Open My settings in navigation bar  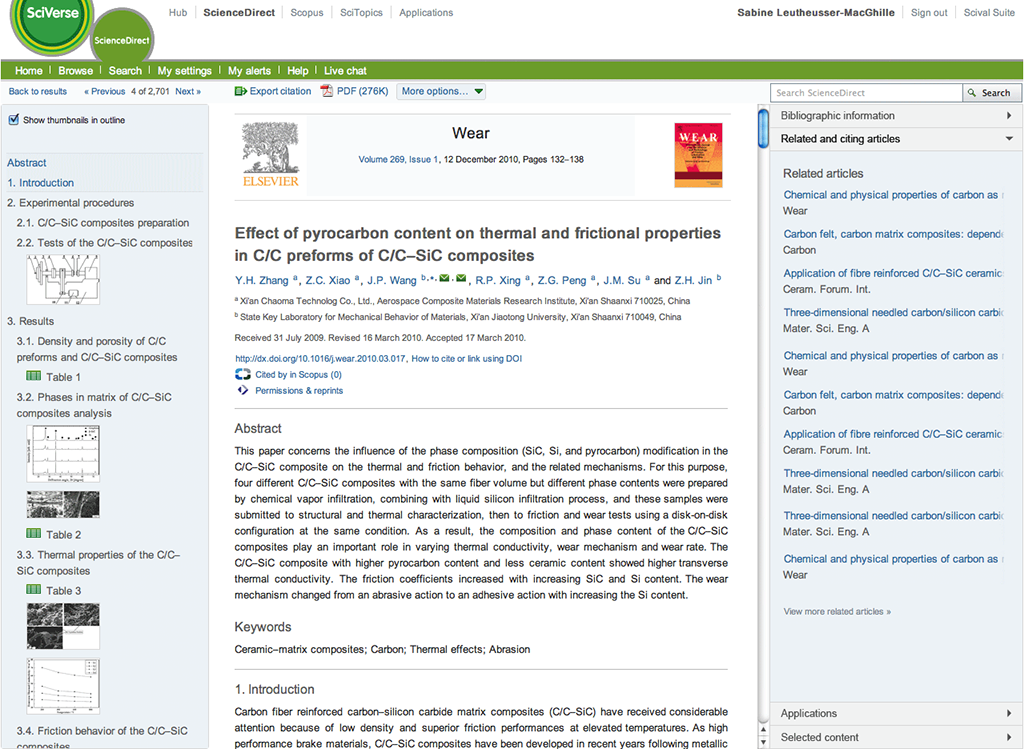[185, 71]
